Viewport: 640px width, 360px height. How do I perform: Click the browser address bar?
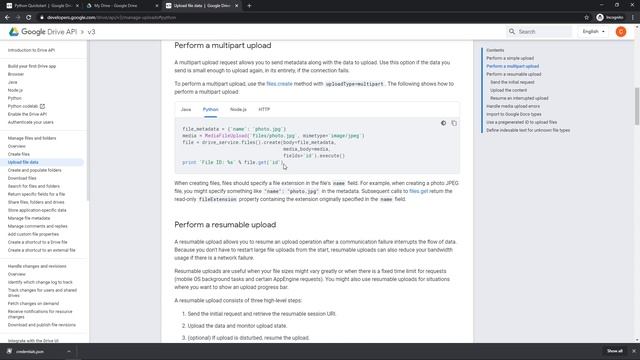[x=310, y=18]
